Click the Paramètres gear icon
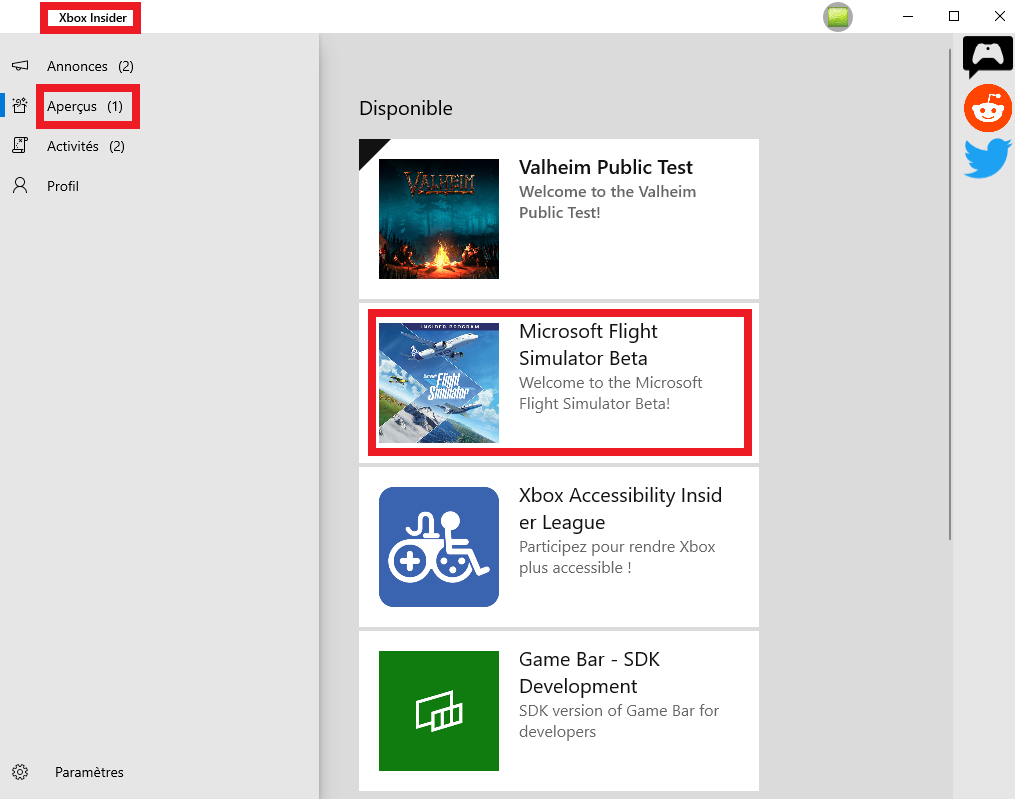The height and width of the screenshot is (799, 1015). point(20,772)
